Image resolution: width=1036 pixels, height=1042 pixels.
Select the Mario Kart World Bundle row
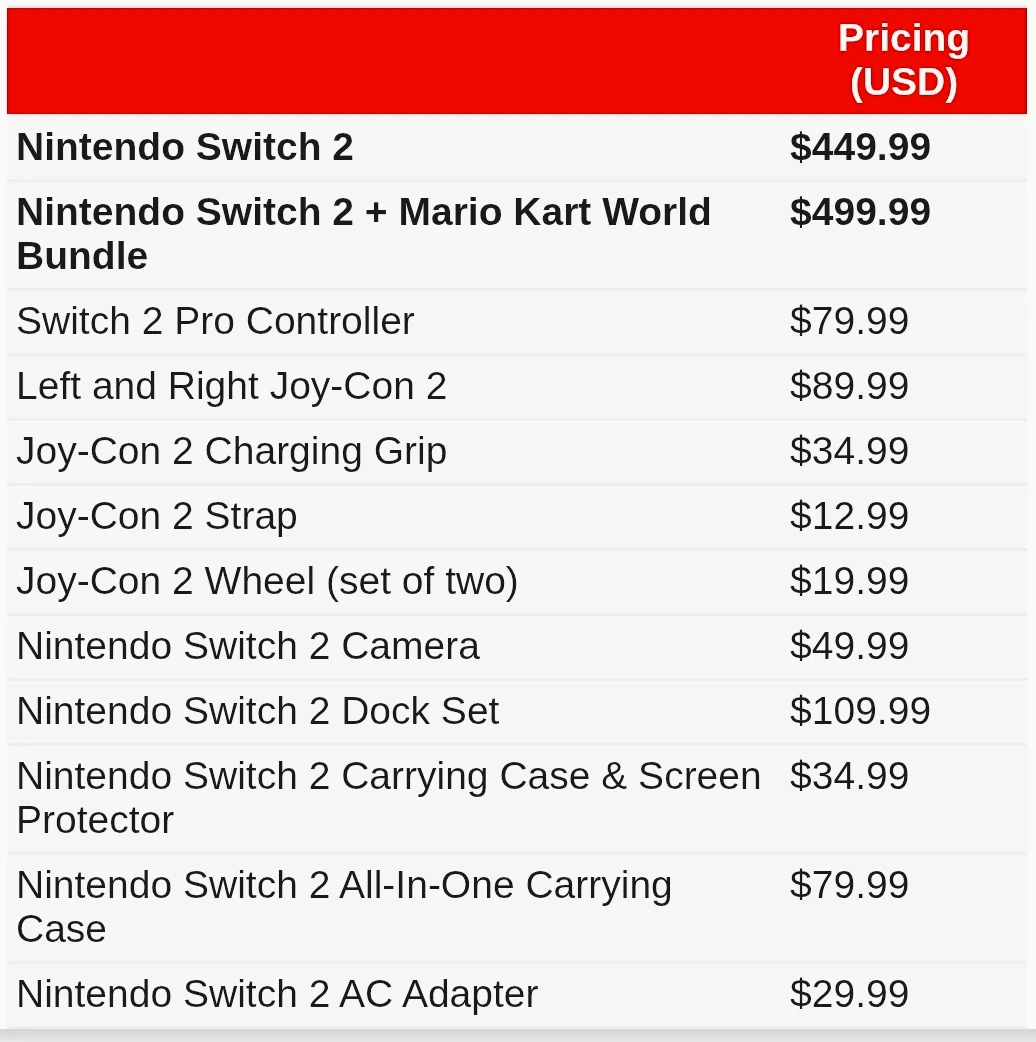[363, 233]
